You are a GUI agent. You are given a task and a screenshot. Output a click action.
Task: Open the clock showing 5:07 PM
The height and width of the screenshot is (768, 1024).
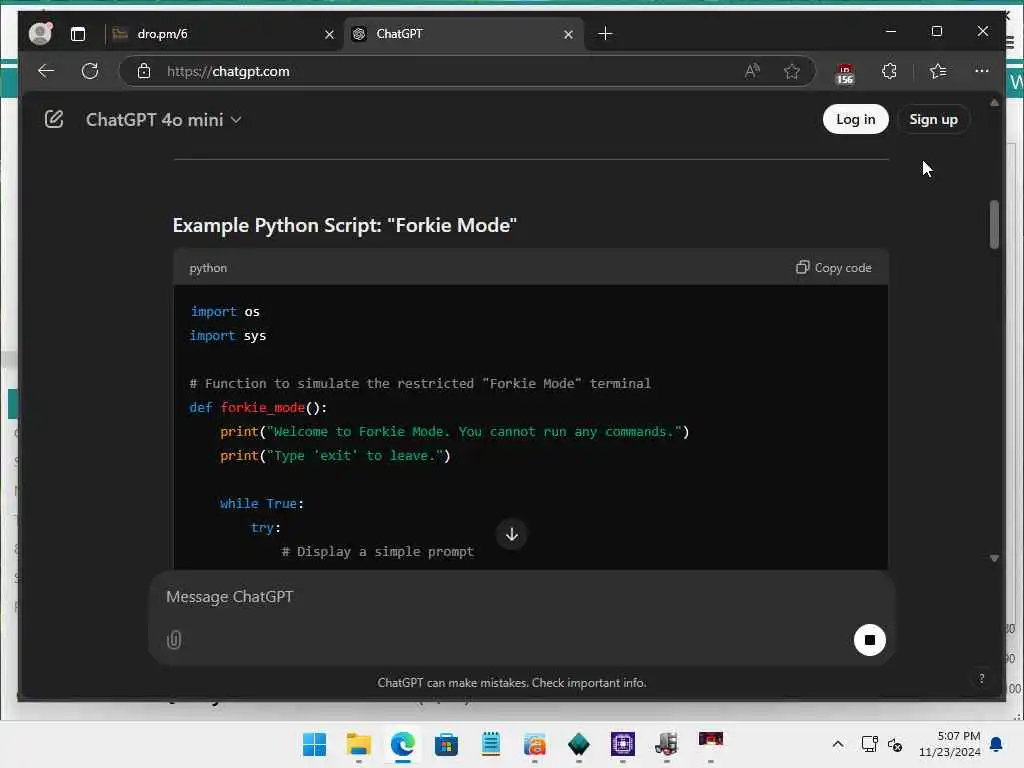pyautogui.click(x=950, y=744)
